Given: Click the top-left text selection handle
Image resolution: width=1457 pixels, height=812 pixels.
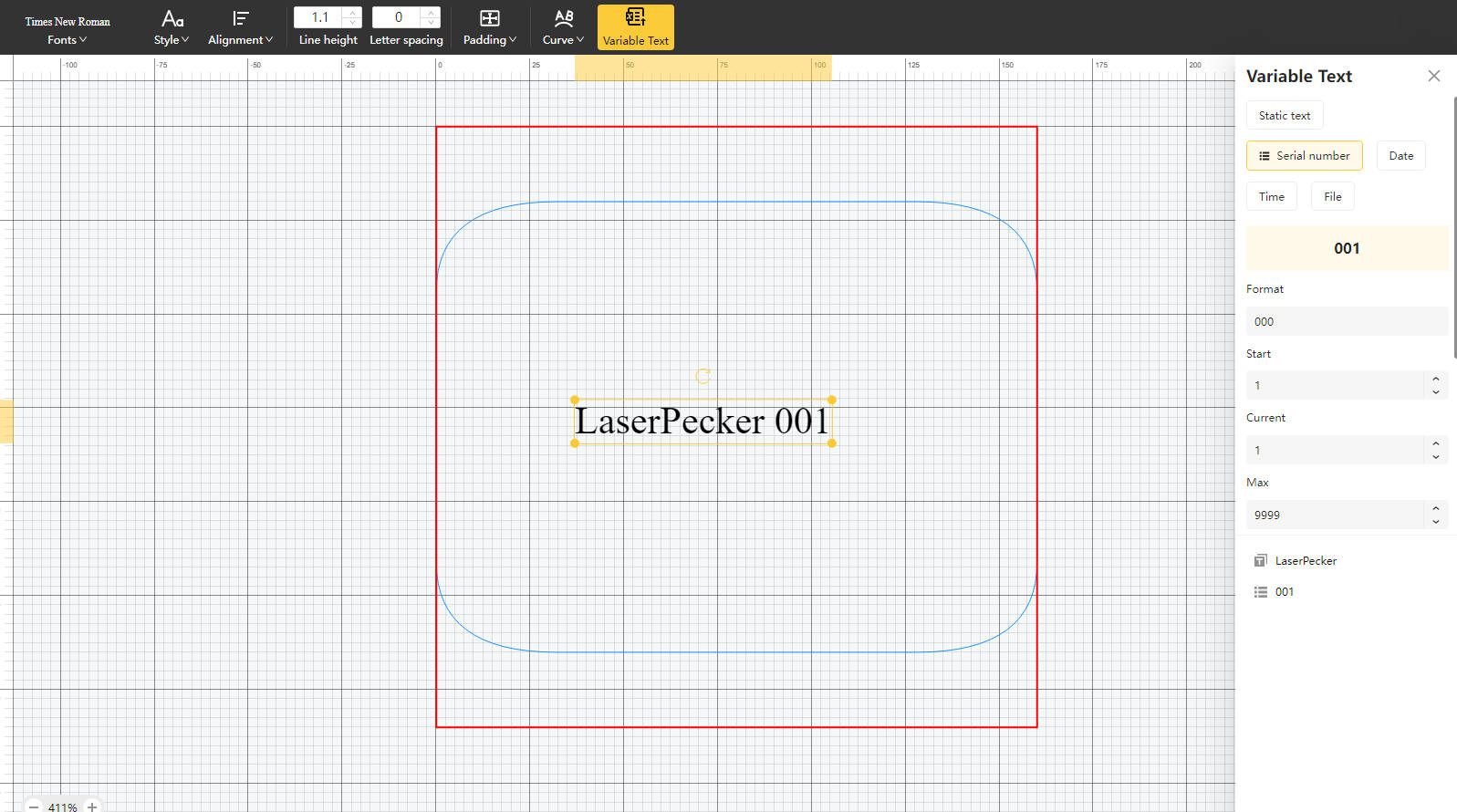Looking at the screenshot, I should (575, 400).
